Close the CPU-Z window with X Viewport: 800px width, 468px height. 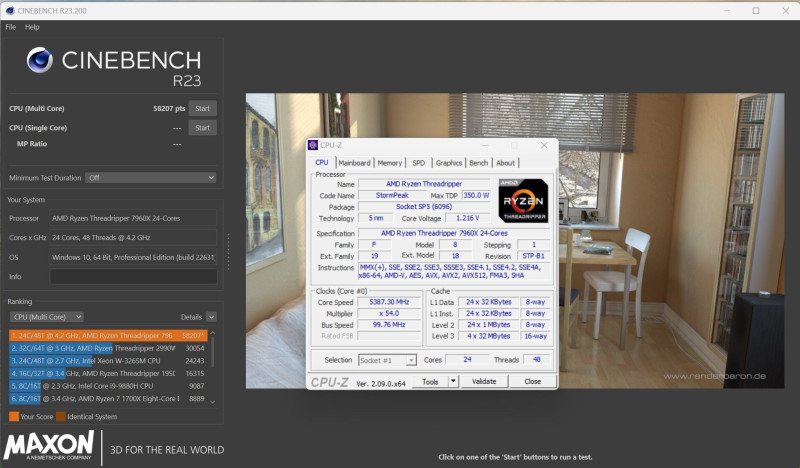tap(544, 145)
